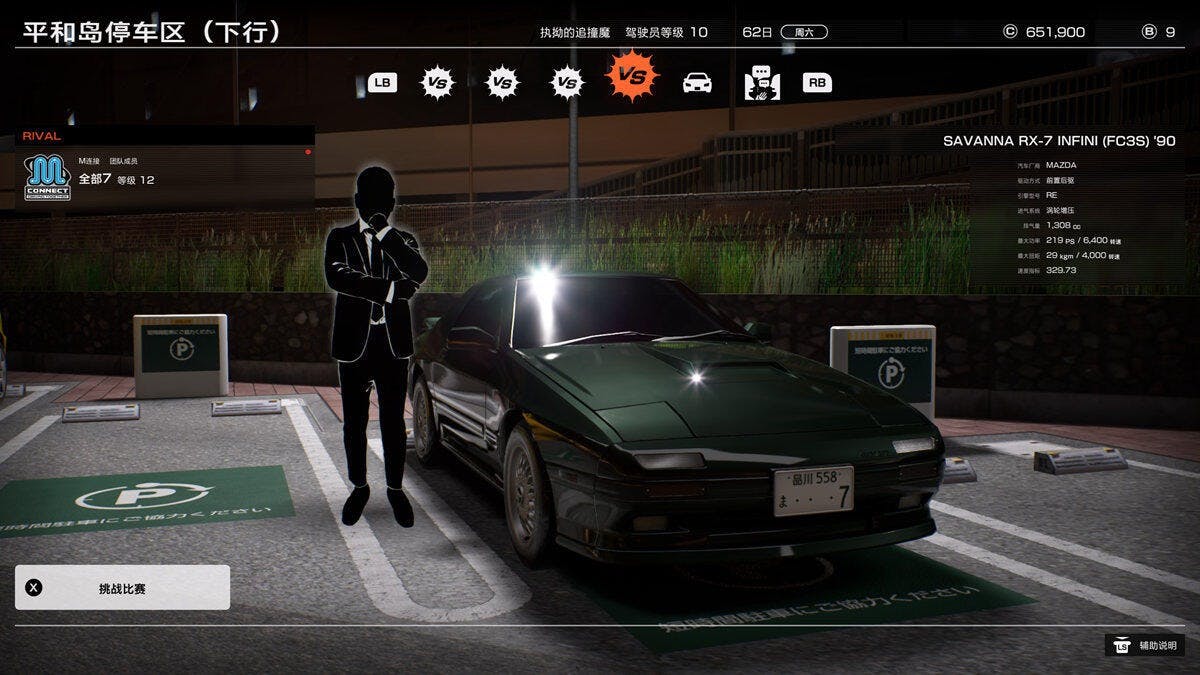Pick the white VS icon adjacent to orange VS
This screenshot has width=1200, height=675.
pyautogui.click(x=567, y=82)
